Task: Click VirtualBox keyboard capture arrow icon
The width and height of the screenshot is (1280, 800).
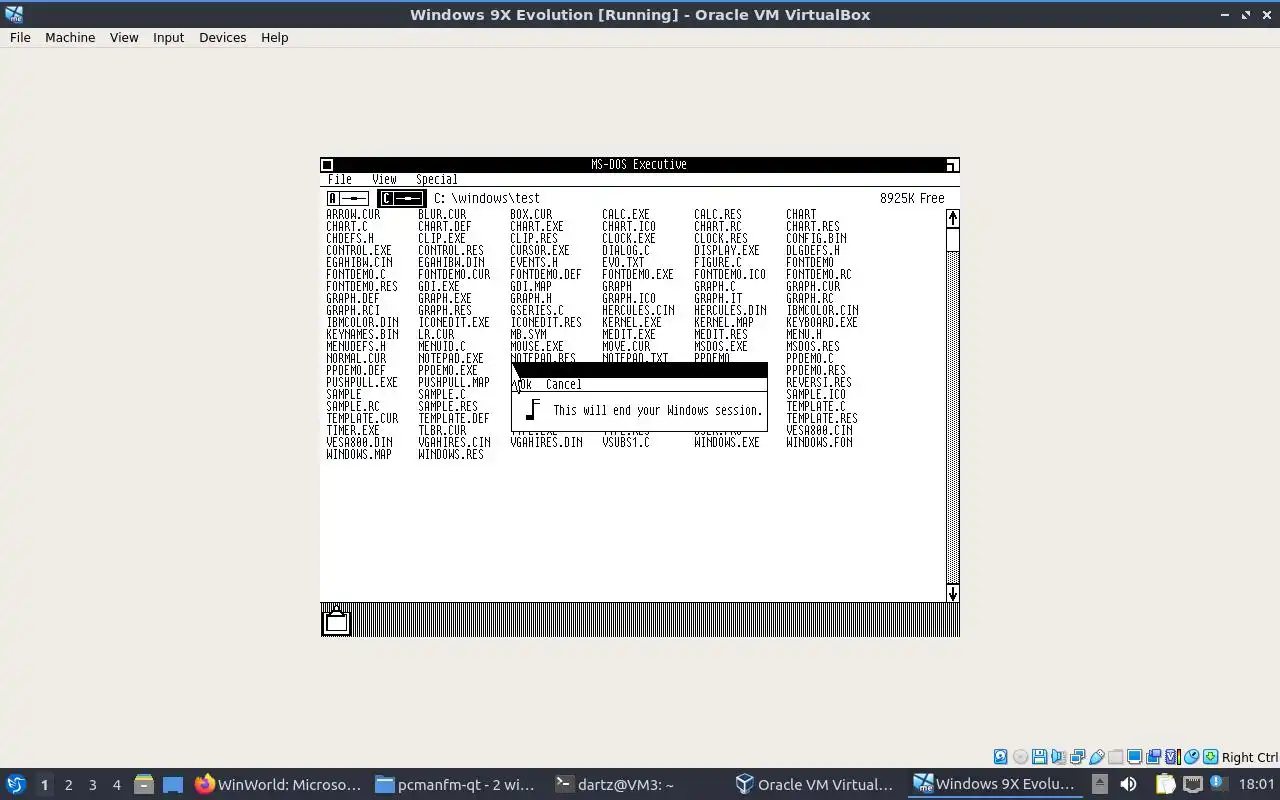Action: [x=1210, y=757]
